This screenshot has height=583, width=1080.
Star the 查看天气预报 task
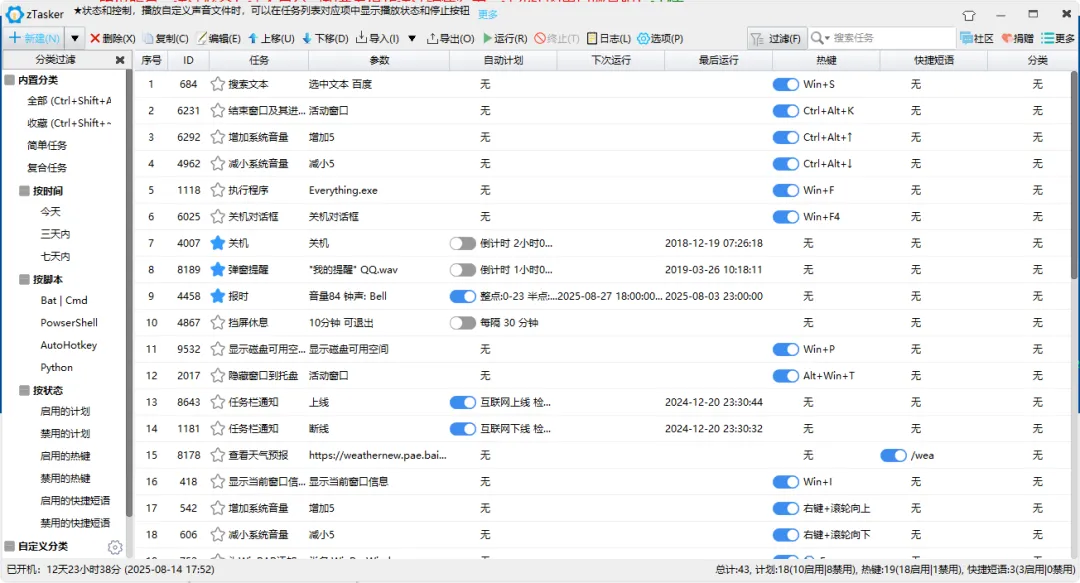tap(218, 456)
